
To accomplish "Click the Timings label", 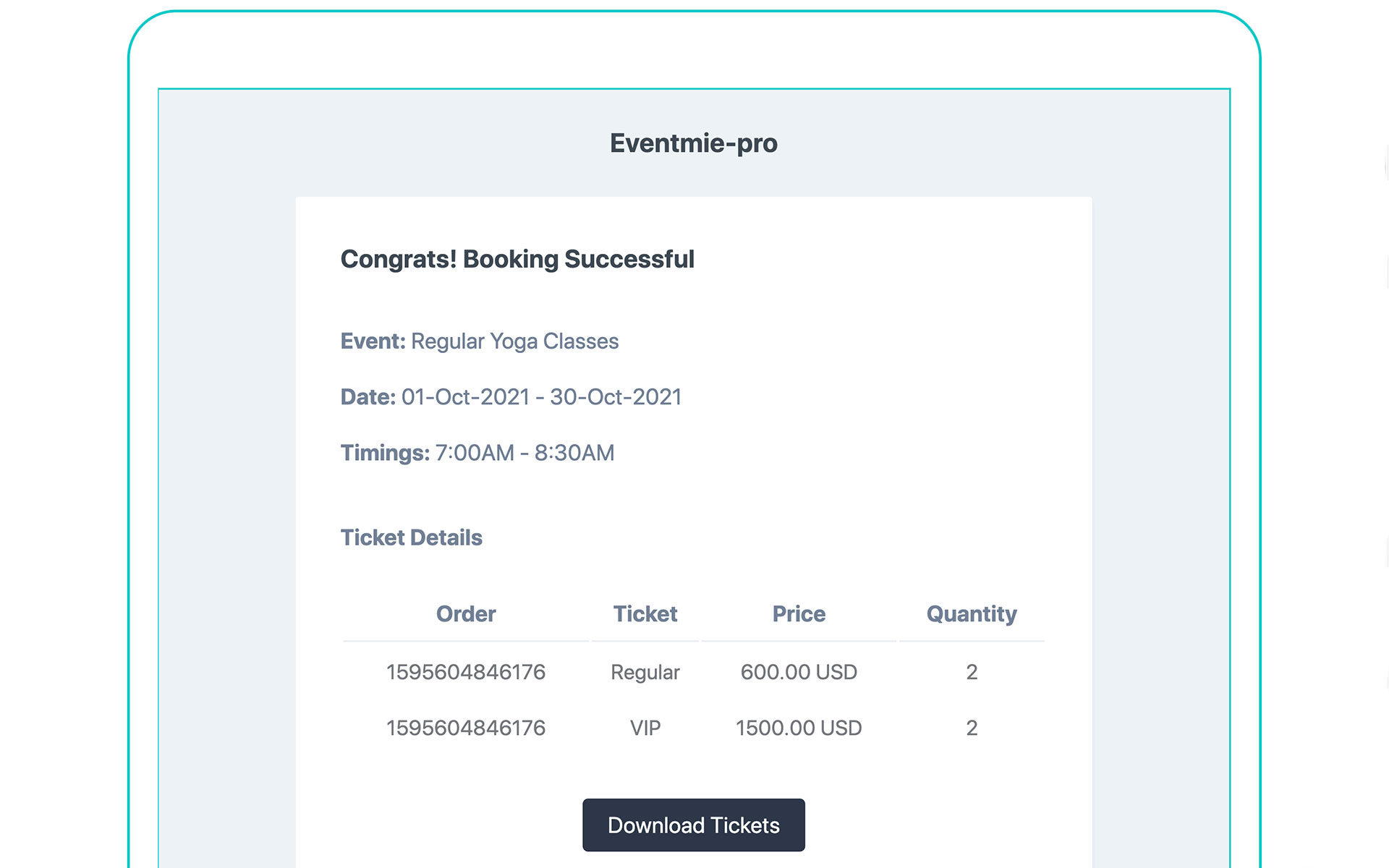I will pos(385,453).
